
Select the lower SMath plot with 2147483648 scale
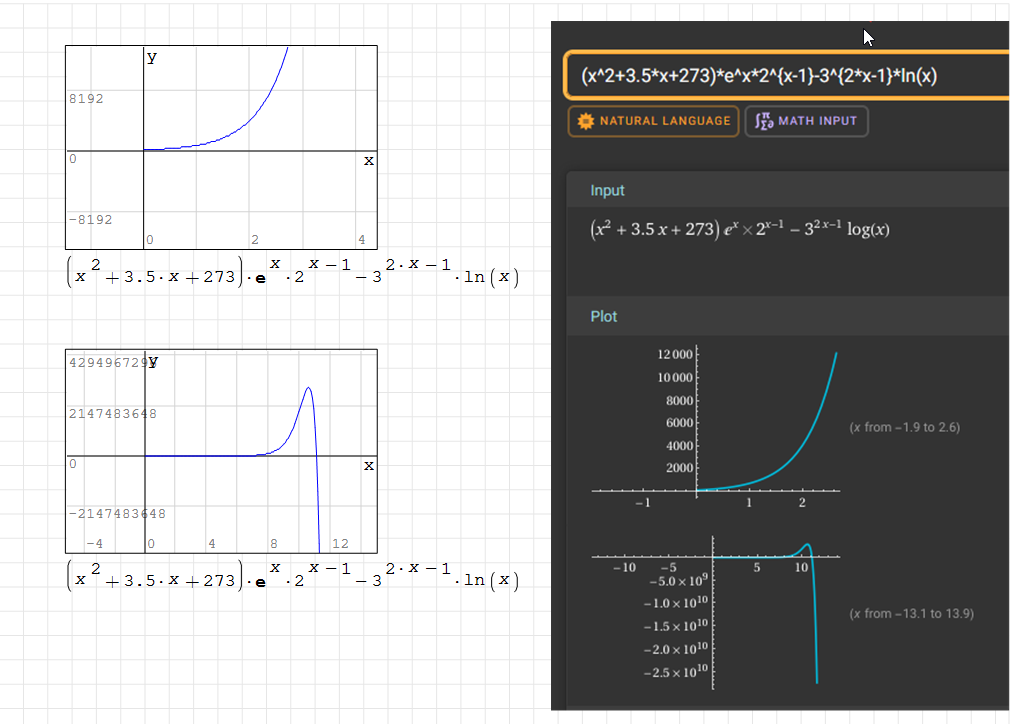tap(221, 450)
